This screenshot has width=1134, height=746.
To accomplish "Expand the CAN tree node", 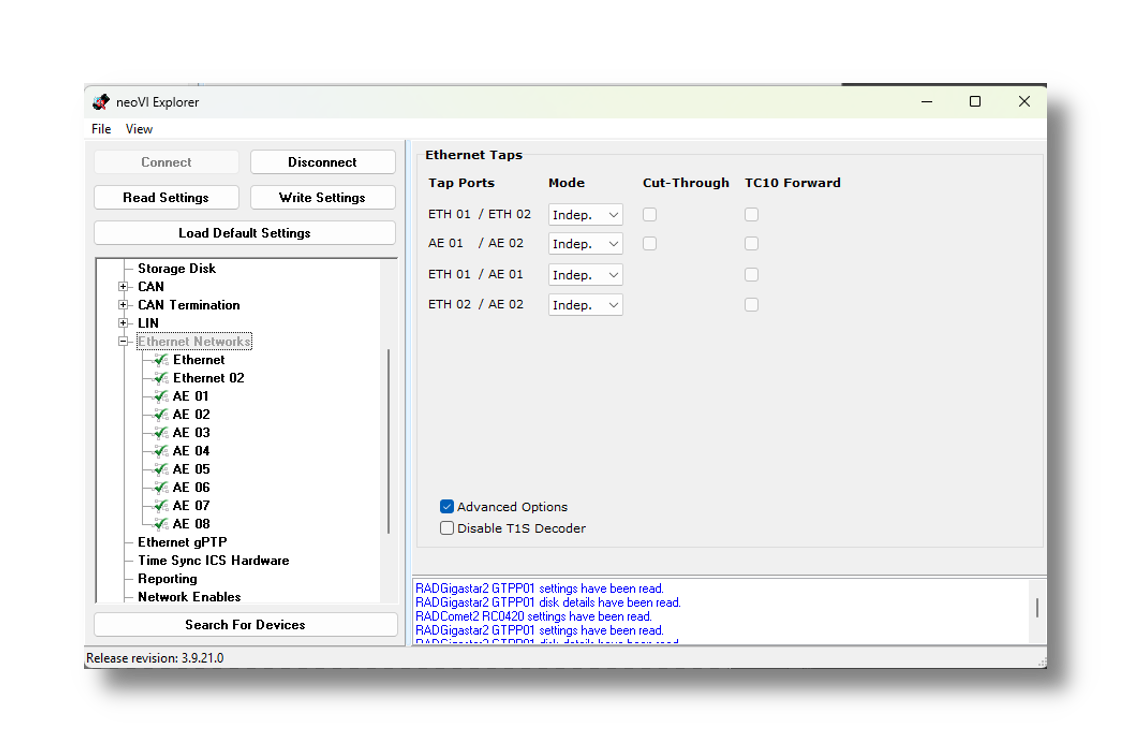I will tap(123, 286).
